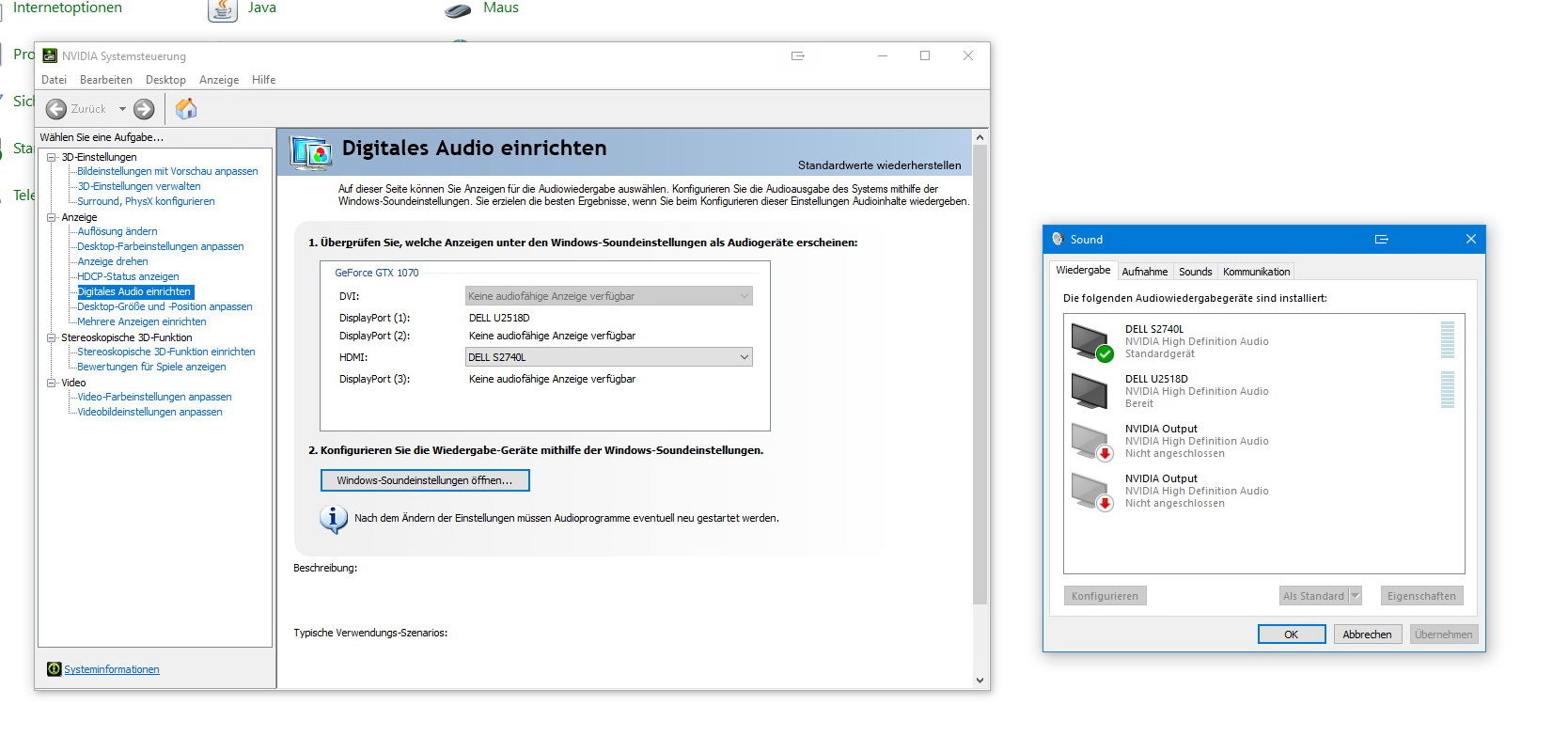This screenshot has height=752, width=1568.
Task: Open the Zurück history dropdown arrow
Action: (122, 109)
